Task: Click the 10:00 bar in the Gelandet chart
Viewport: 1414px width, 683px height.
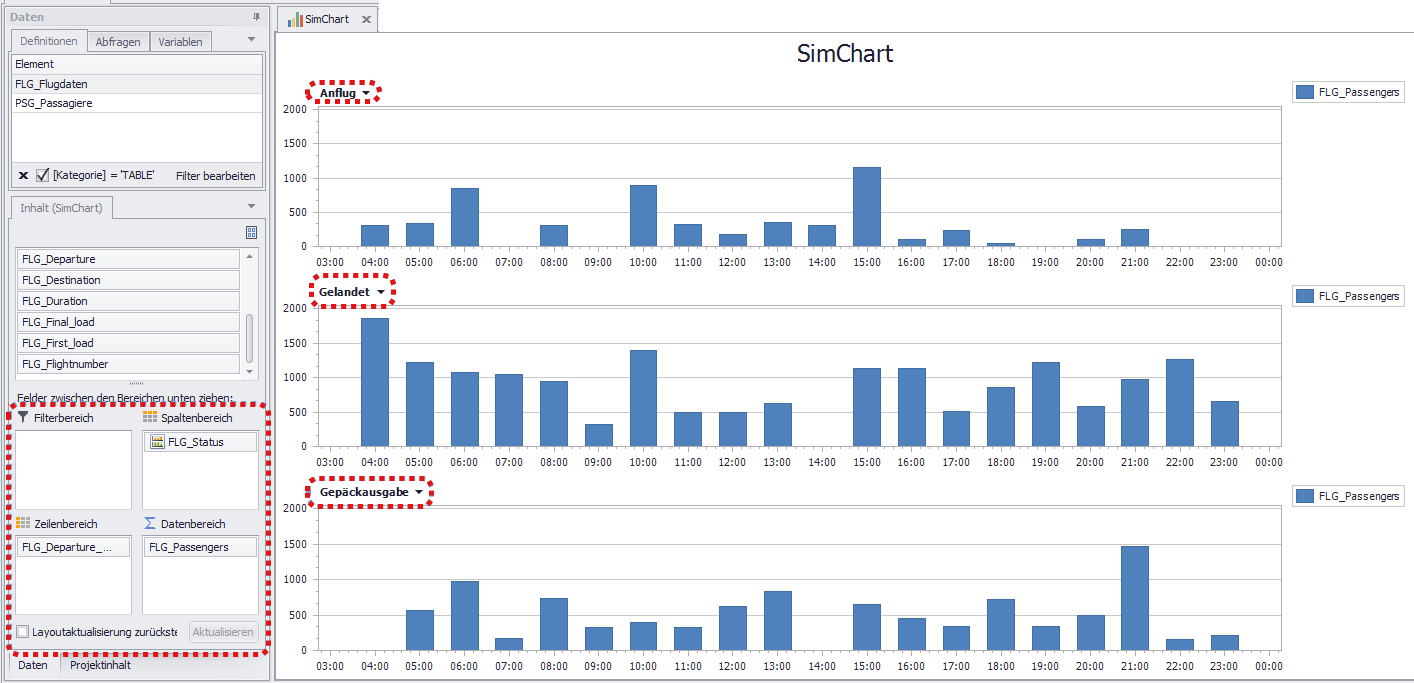Action: click(x=644, y=398)
